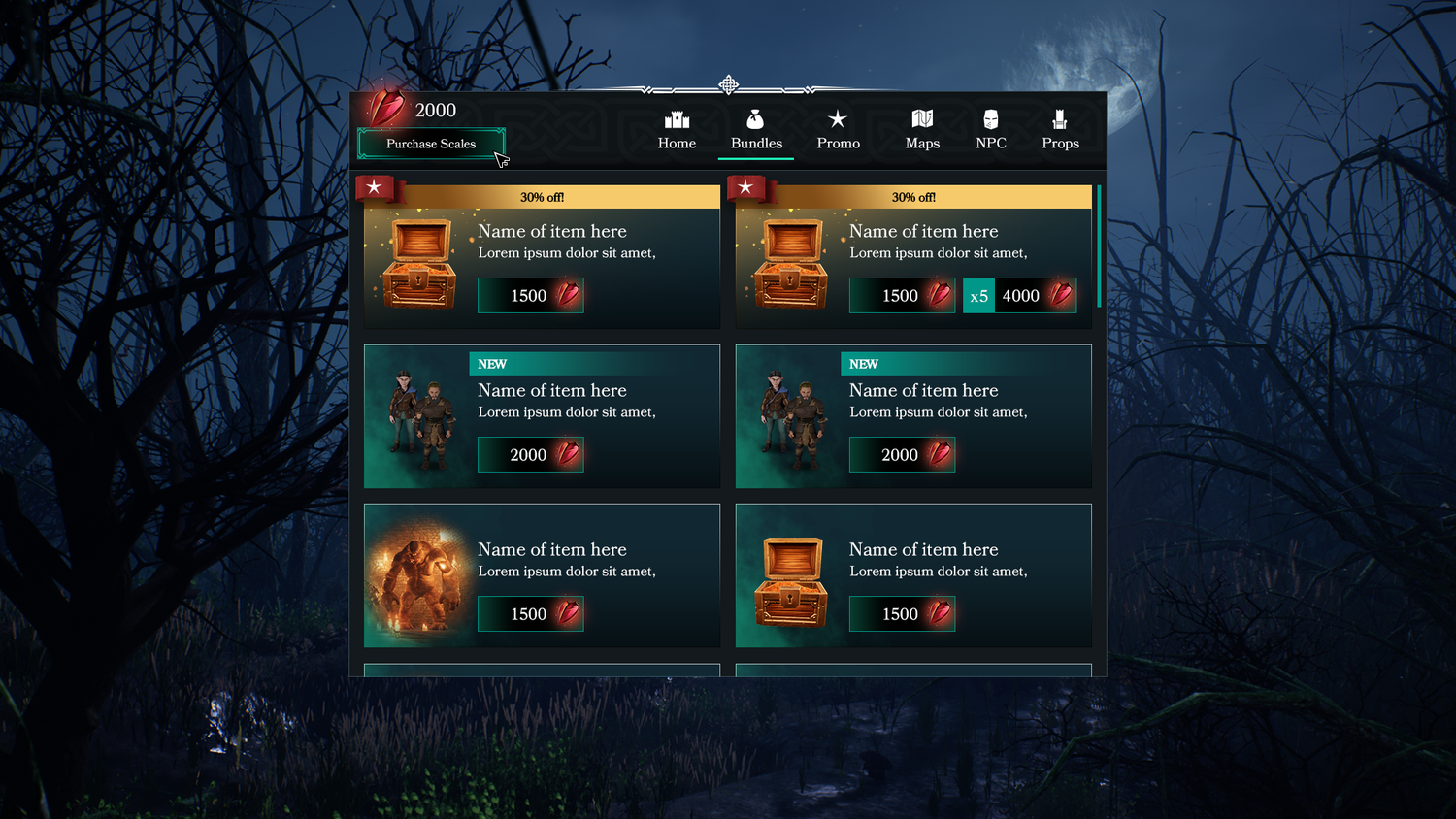The image size is (1456, 819).
Task: Open the Home castle icon
Action: point(677,120)
